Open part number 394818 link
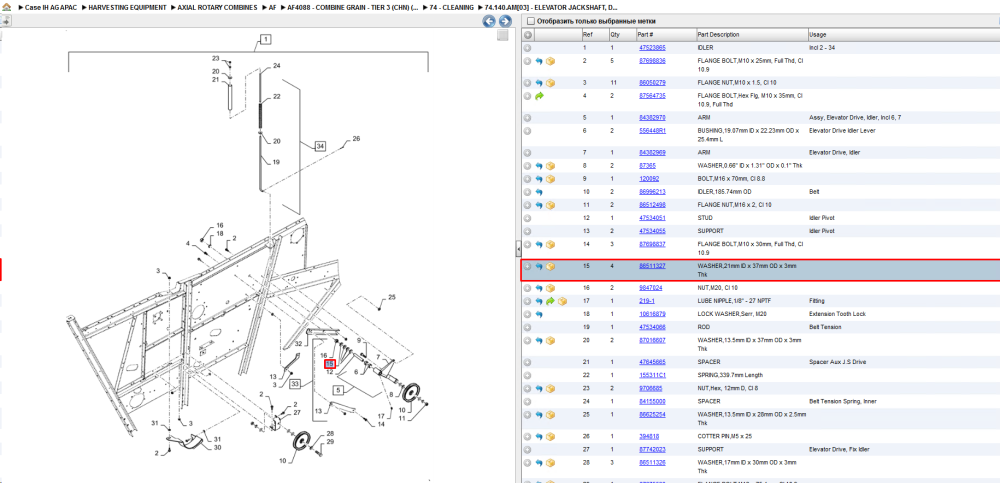Image resolution: width=1000 pixels, height=483 pixels. [649, 436]
